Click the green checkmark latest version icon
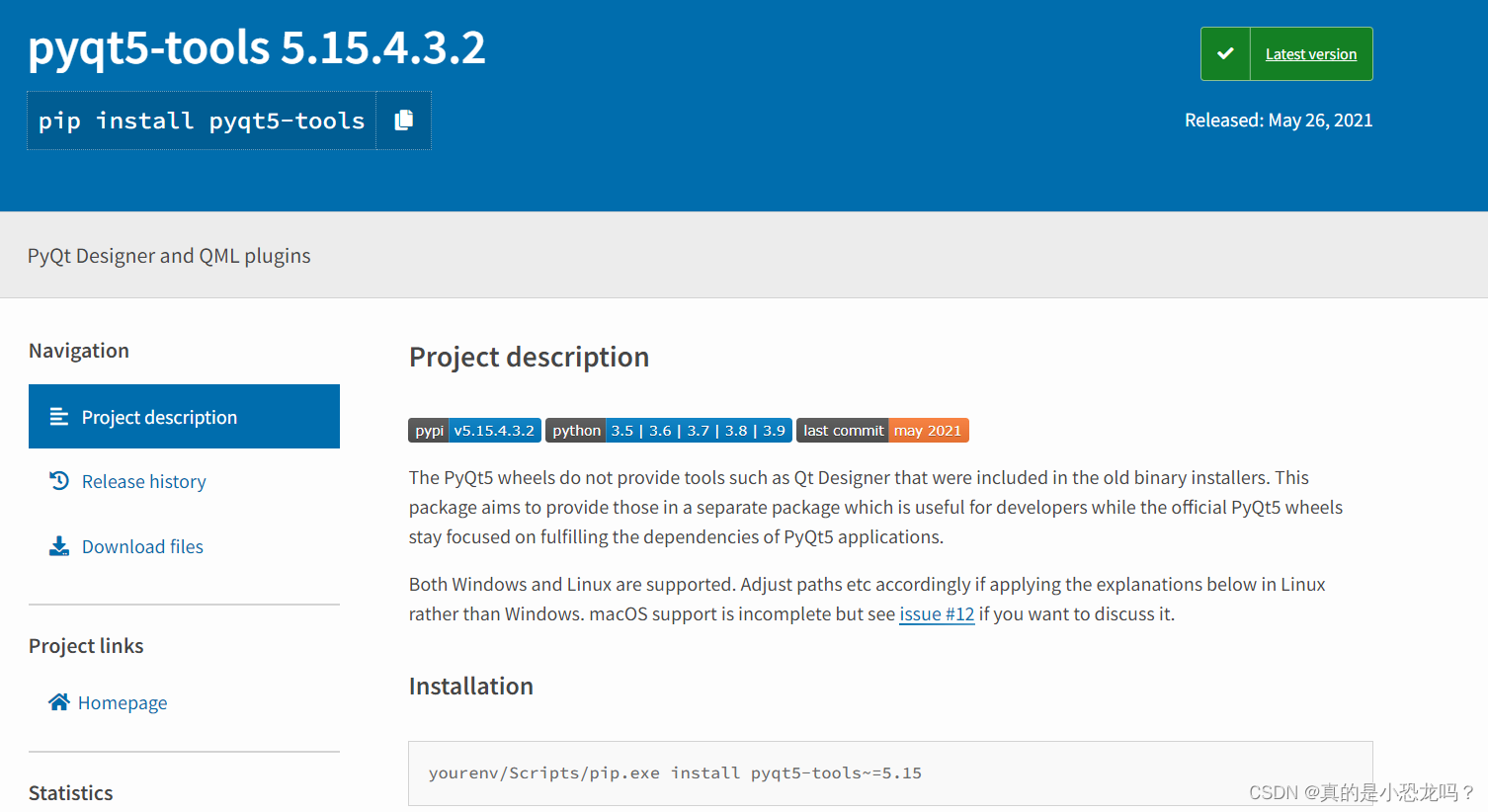This screenshot has width=1488, height=812. tap(1225, 54)
